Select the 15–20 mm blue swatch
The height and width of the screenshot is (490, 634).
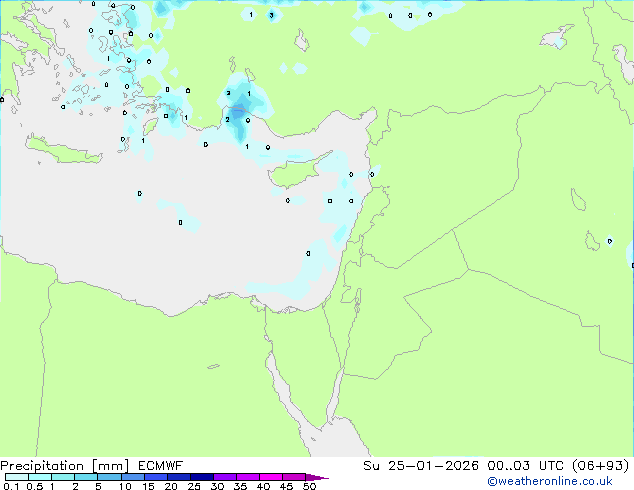[x=155, y=477]
